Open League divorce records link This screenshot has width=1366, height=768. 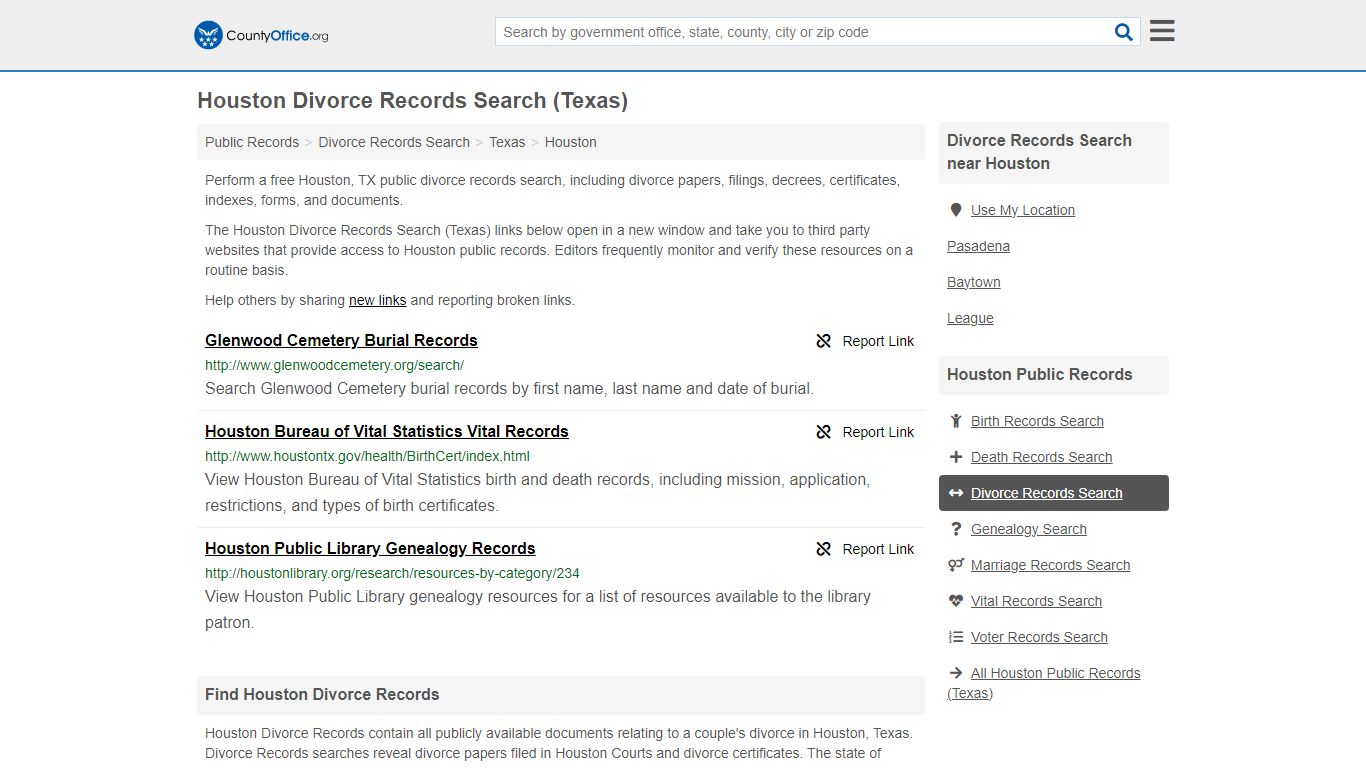(970, 318)
